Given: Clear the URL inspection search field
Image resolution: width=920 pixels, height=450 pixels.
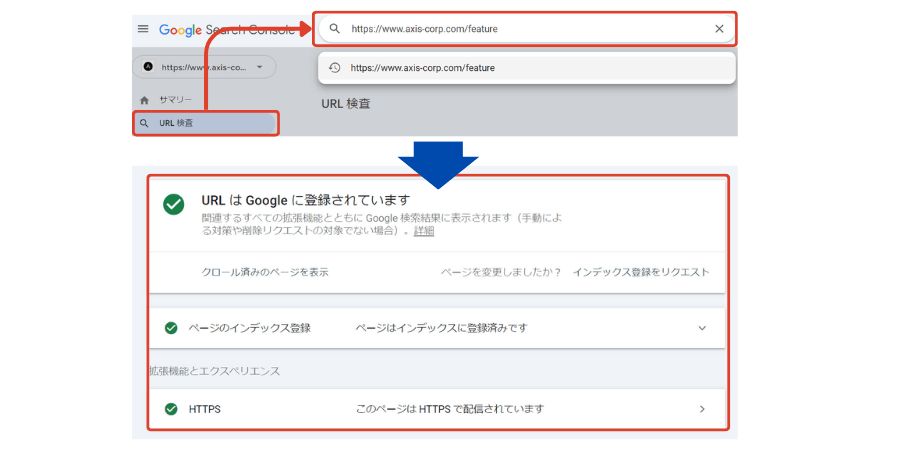Looking at the screenshot, I should [719, 29].
